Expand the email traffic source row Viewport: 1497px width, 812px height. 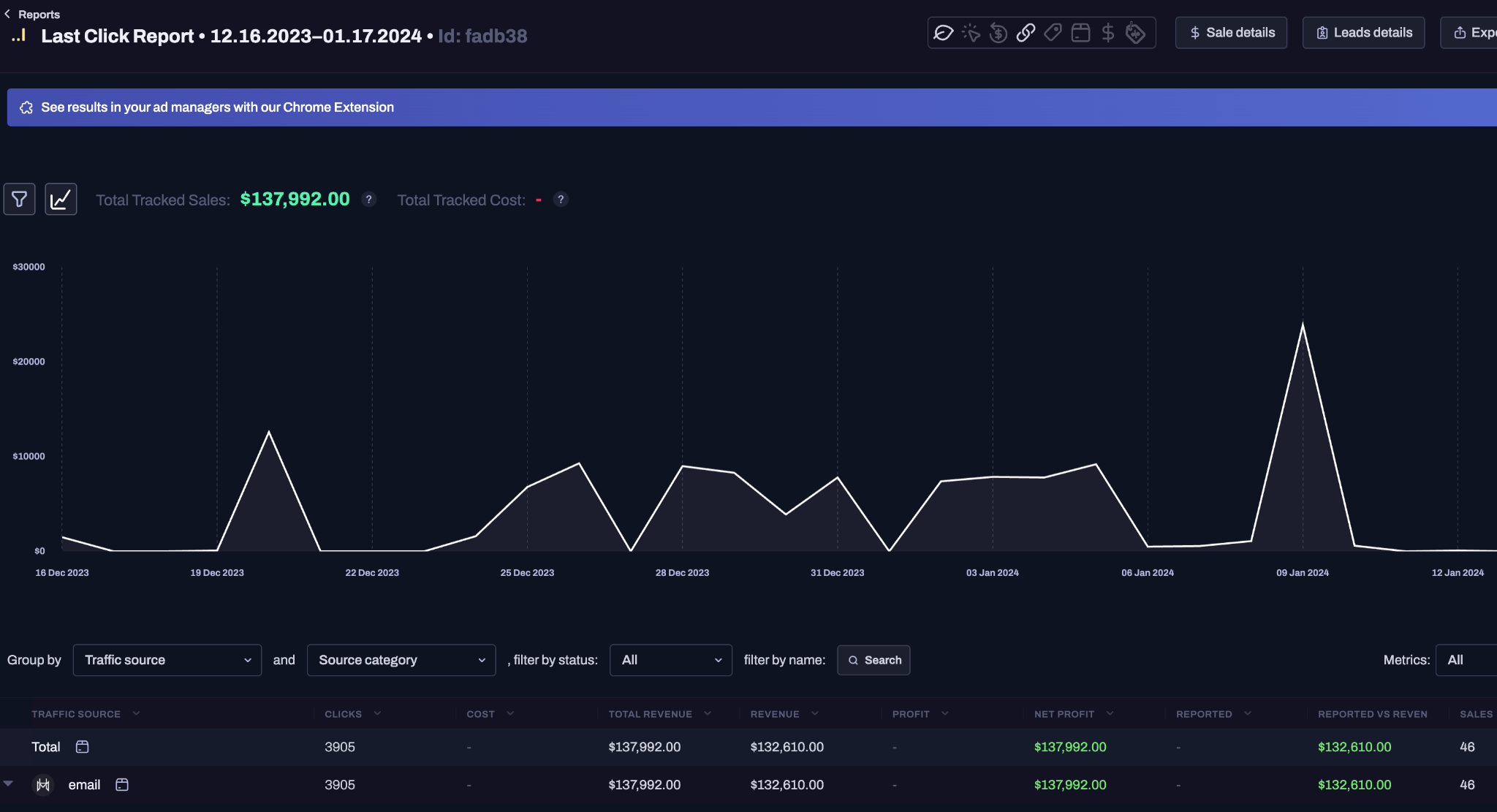click(x=8, y=783)
